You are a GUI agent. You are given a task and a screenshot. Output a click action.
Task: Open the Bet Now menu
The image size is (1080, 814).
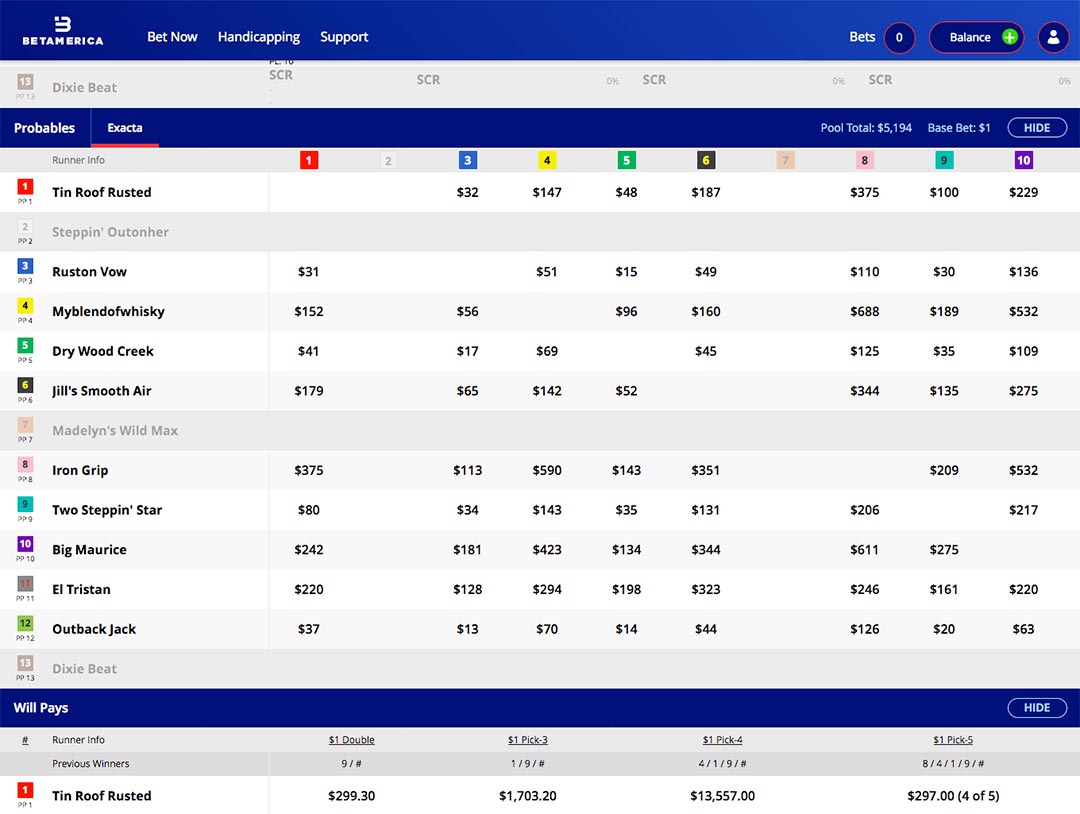(x=172, y=37)
